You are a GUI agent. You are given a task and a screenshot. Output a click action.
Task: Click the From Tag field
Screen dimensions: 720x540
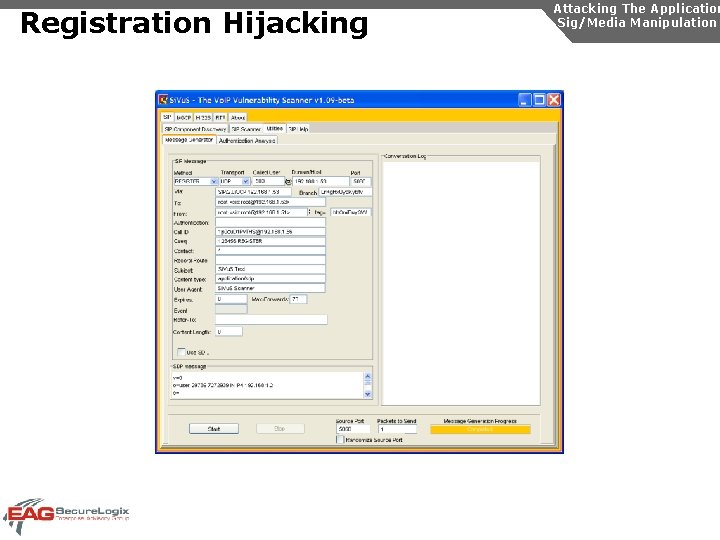click(350, 212)
